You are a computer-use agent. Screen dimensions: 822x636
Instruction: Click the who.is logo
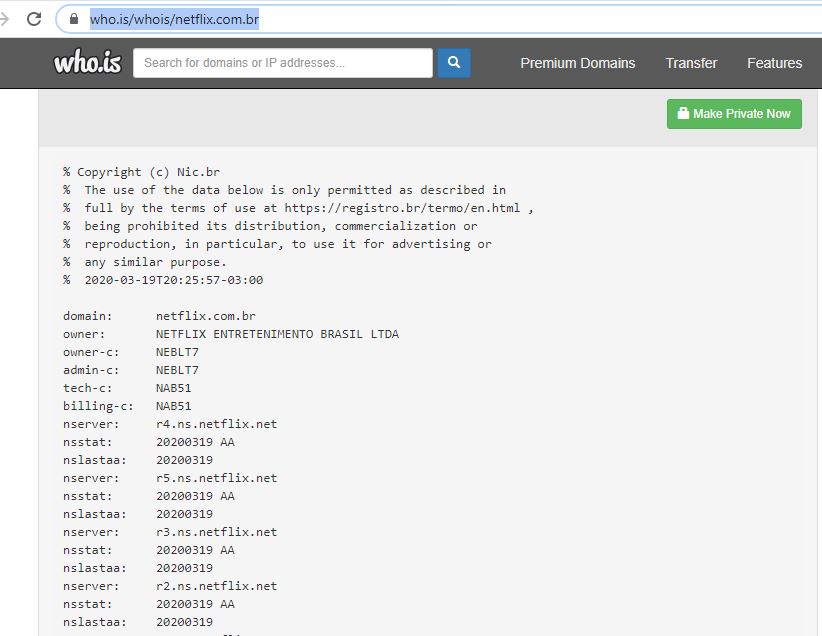(88, 62)
